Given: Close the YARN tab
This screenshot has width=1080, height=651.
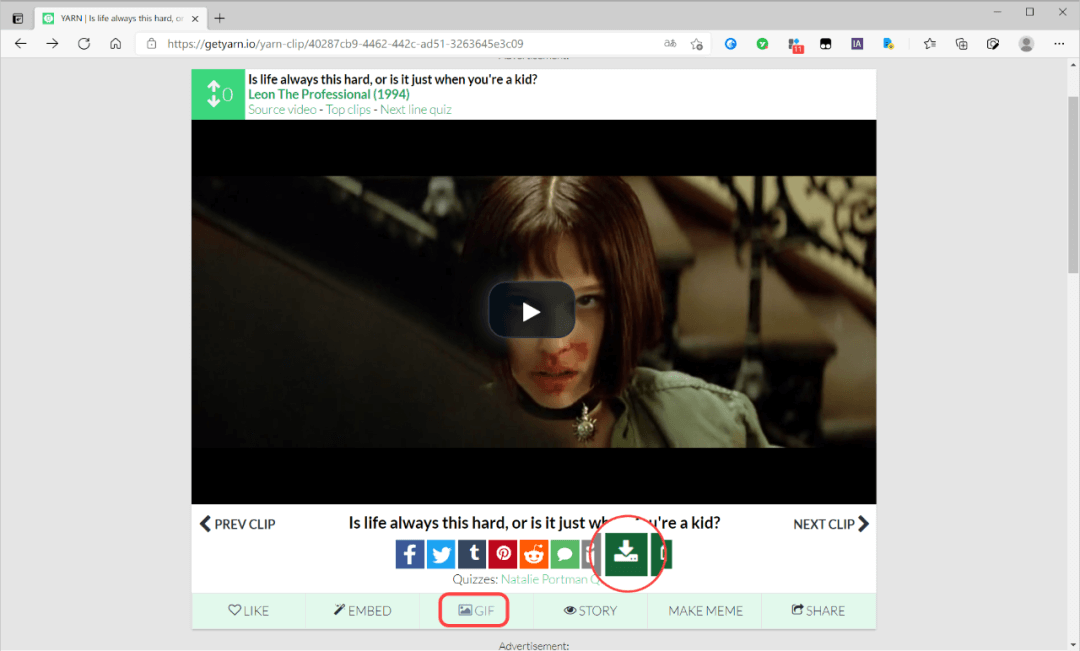Looking at the screenshot, I should pos(195,19).
